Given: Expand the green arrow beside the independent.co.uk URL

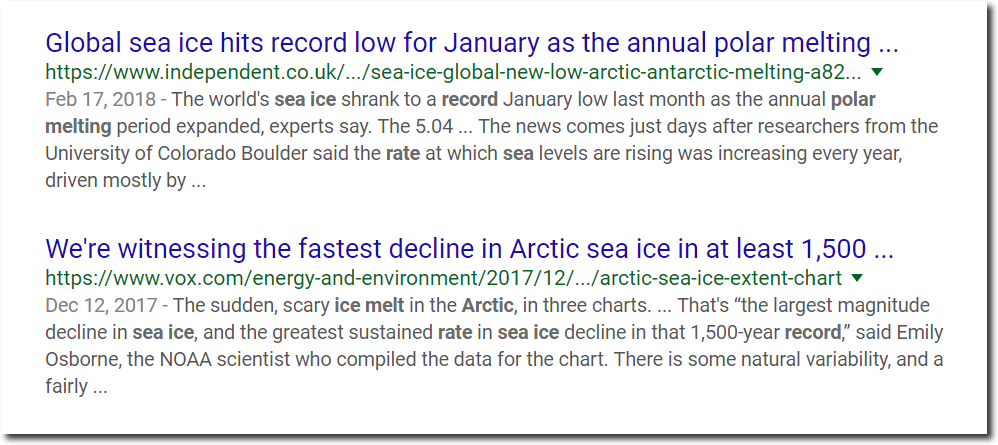Looking at the screenshot, I should click(x=876, y=73).
